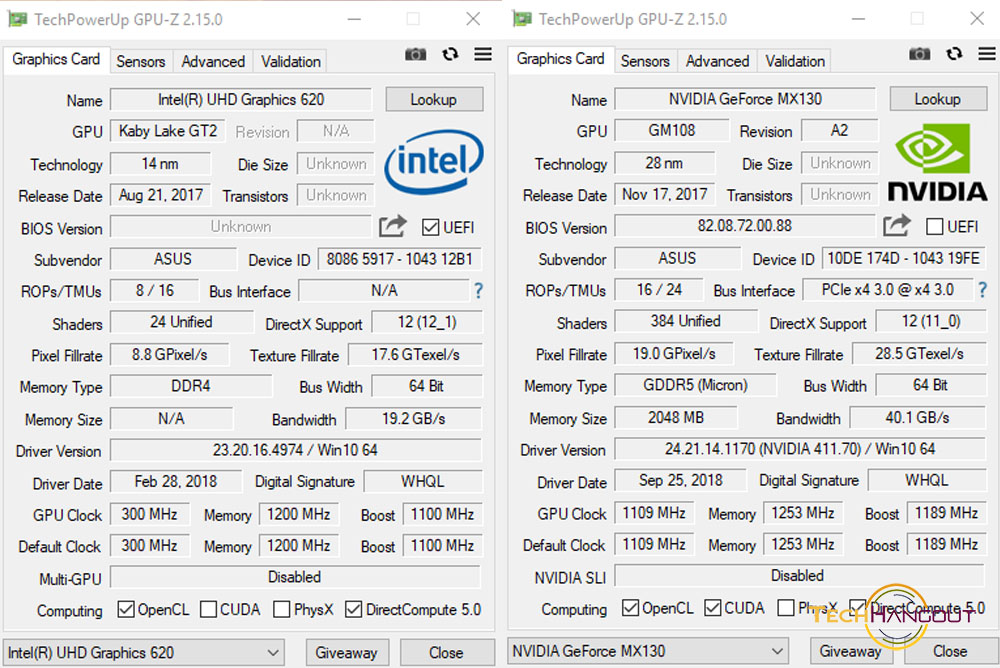Click Bus Interface question mark in Intel window
Viewport: 1000px width, 668px height.
click(x=478, y=291)
